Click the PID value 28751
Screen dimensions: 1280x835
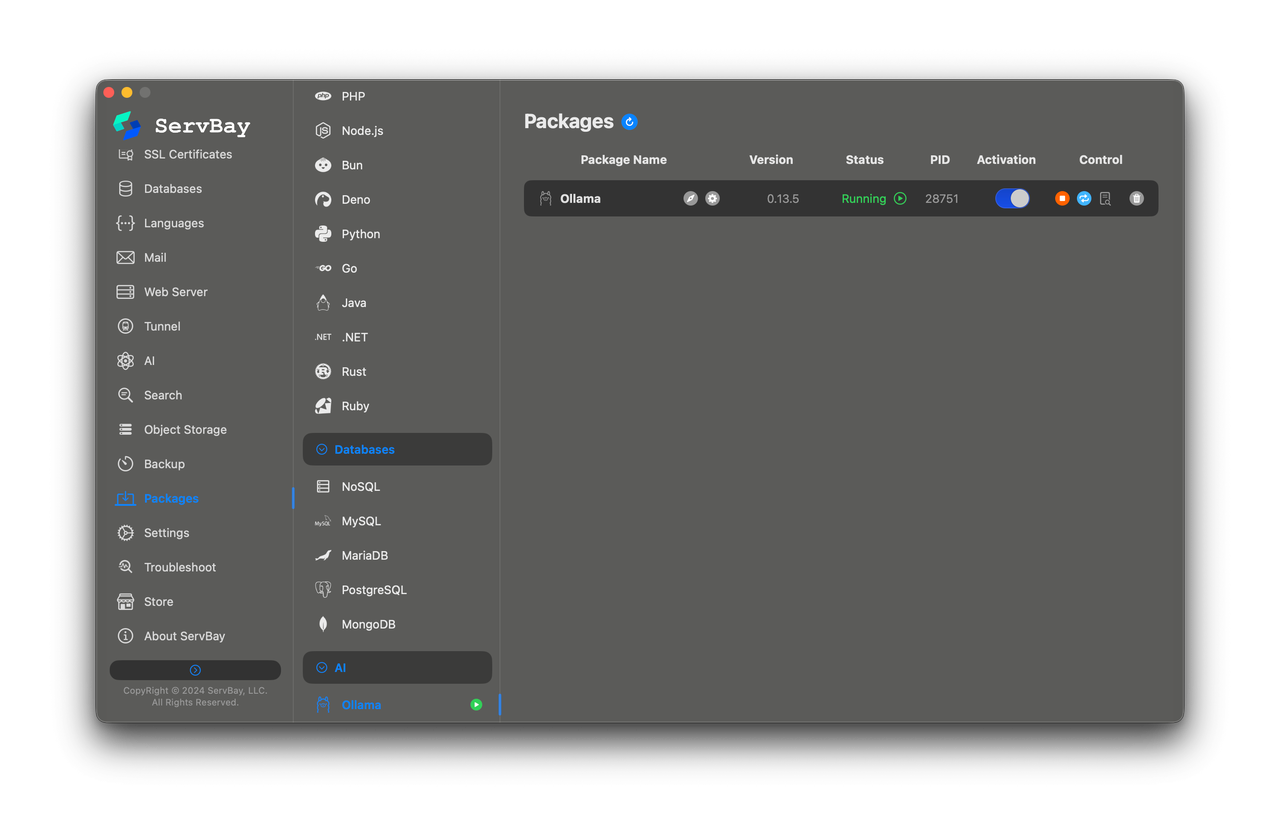[x=942, y=199]
